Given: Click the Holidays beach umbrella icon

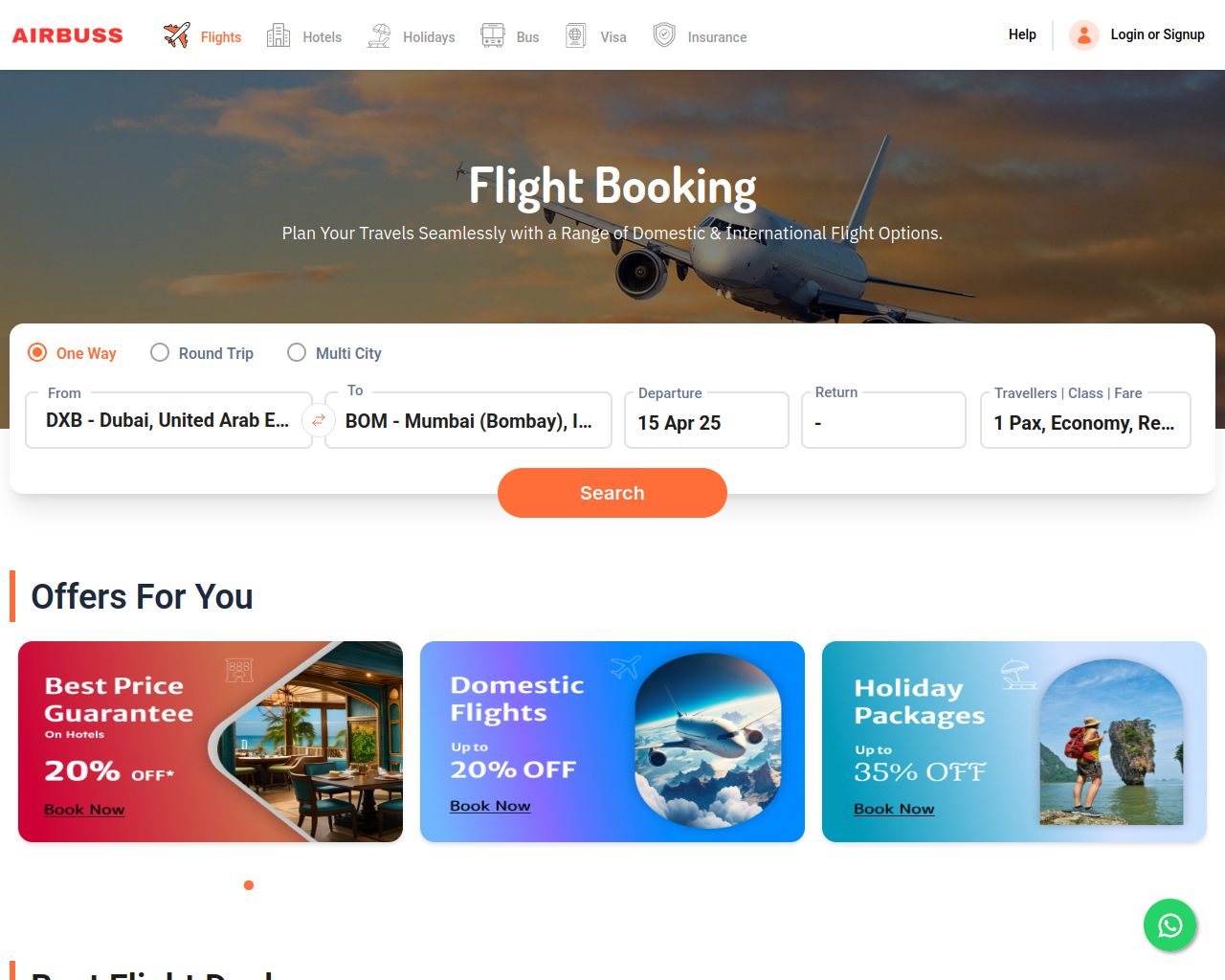Looking at the screenshot, I should tap(379, 35).
